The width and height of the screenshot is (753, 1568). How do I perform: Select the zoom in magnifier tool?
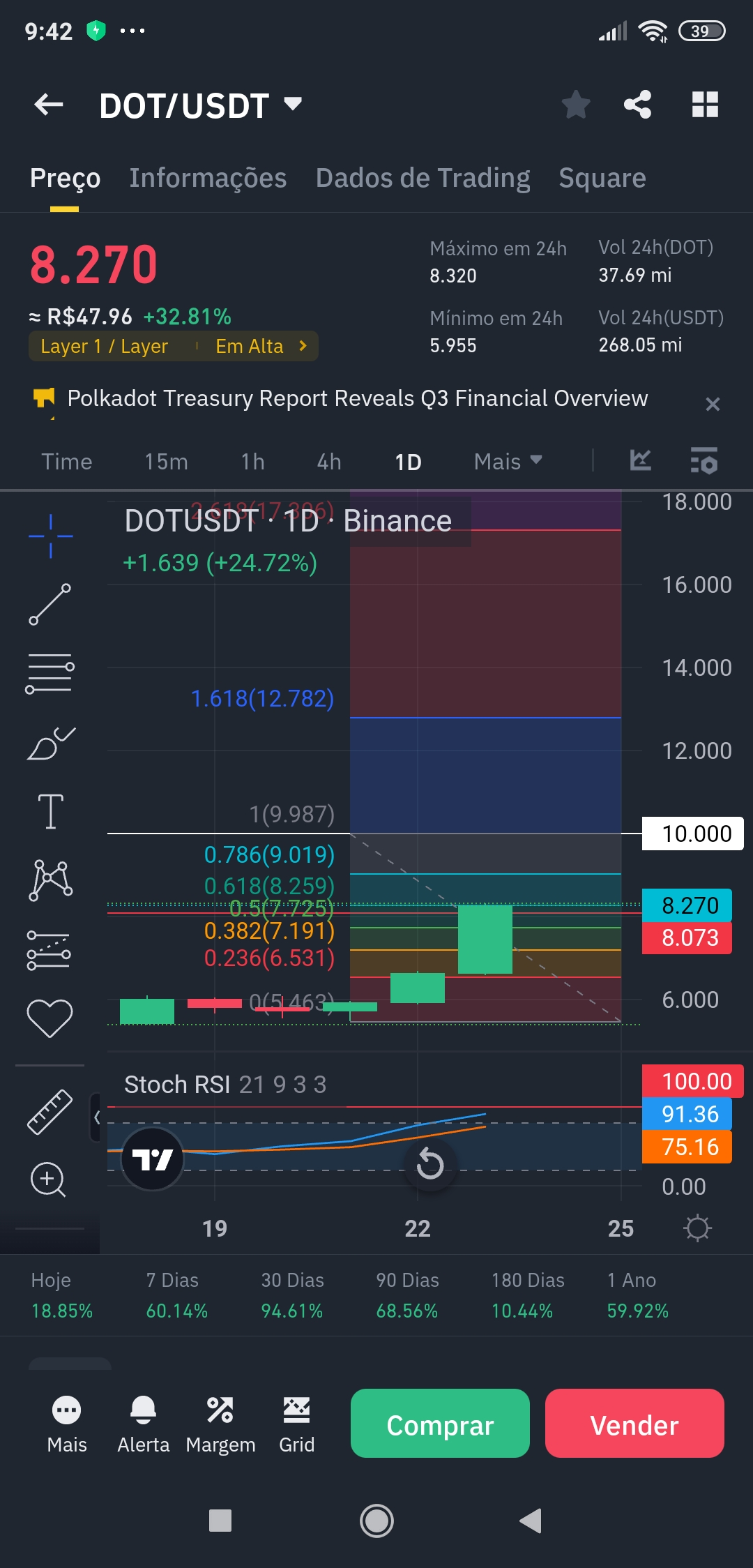(48, 1179)
